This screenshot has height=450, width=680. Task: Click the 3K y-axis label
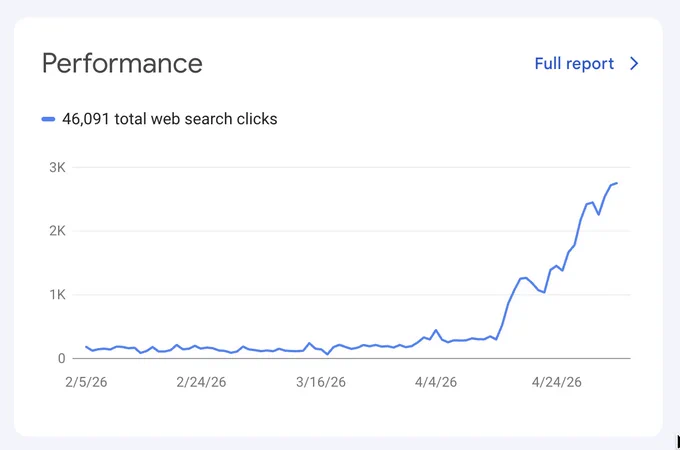(57, 167)
